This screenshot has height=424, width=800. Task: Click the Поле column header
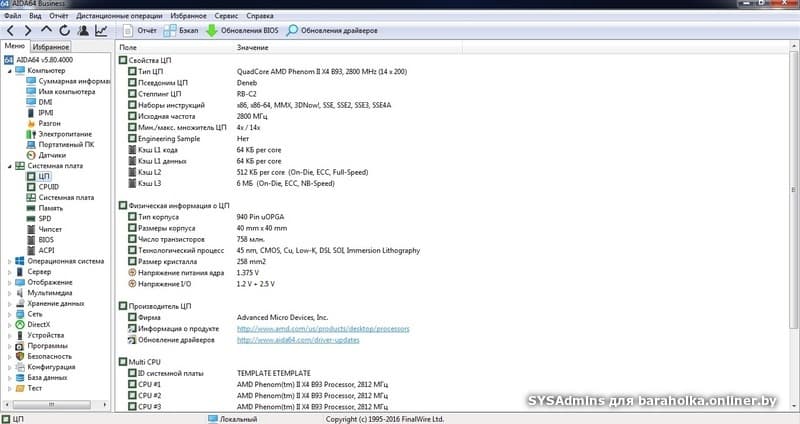(x=128, y=47)
